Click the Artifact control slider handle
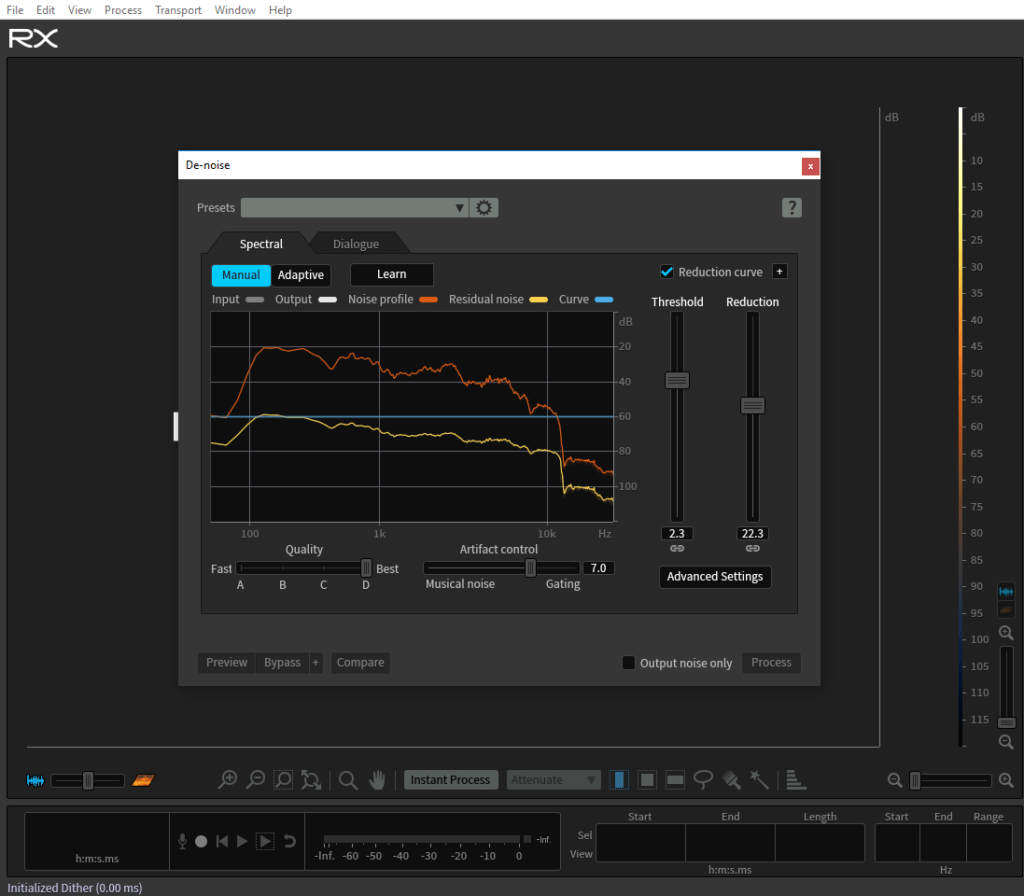The width and height of the screenshot is (1024, 896). (x=531, y=568)
